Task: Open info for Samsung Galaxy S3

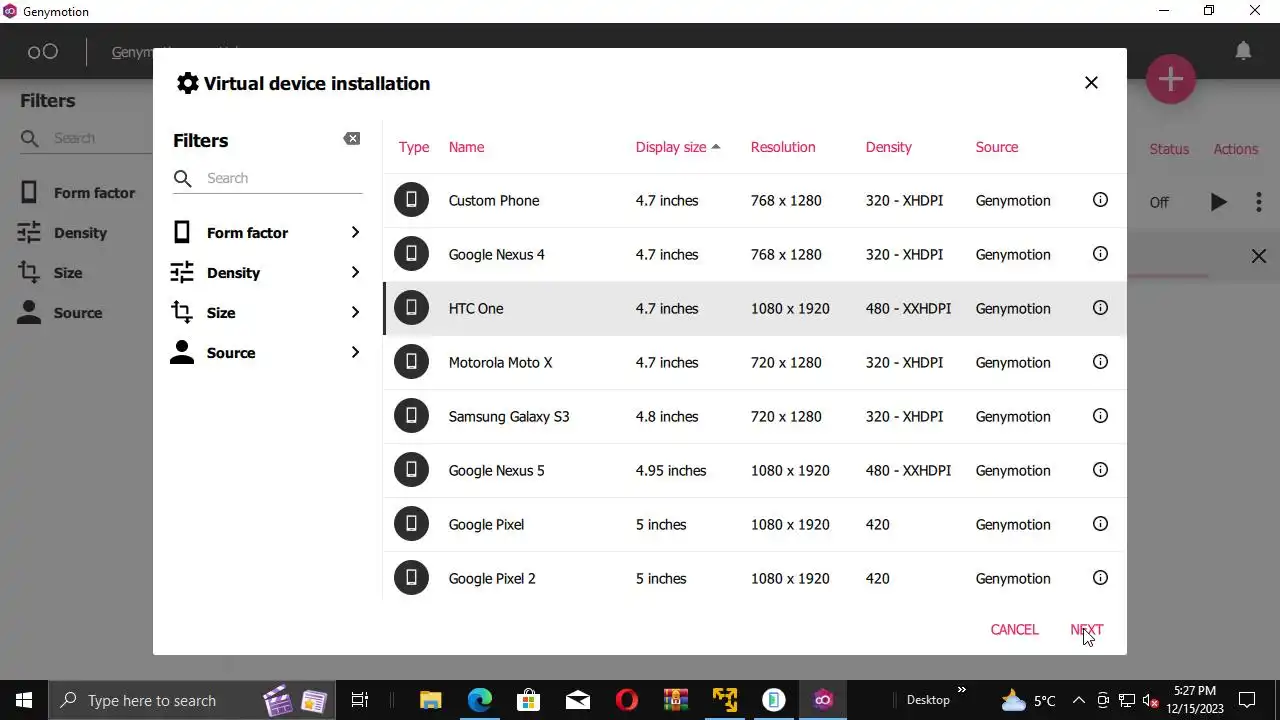Action: tap(1100, 416)
